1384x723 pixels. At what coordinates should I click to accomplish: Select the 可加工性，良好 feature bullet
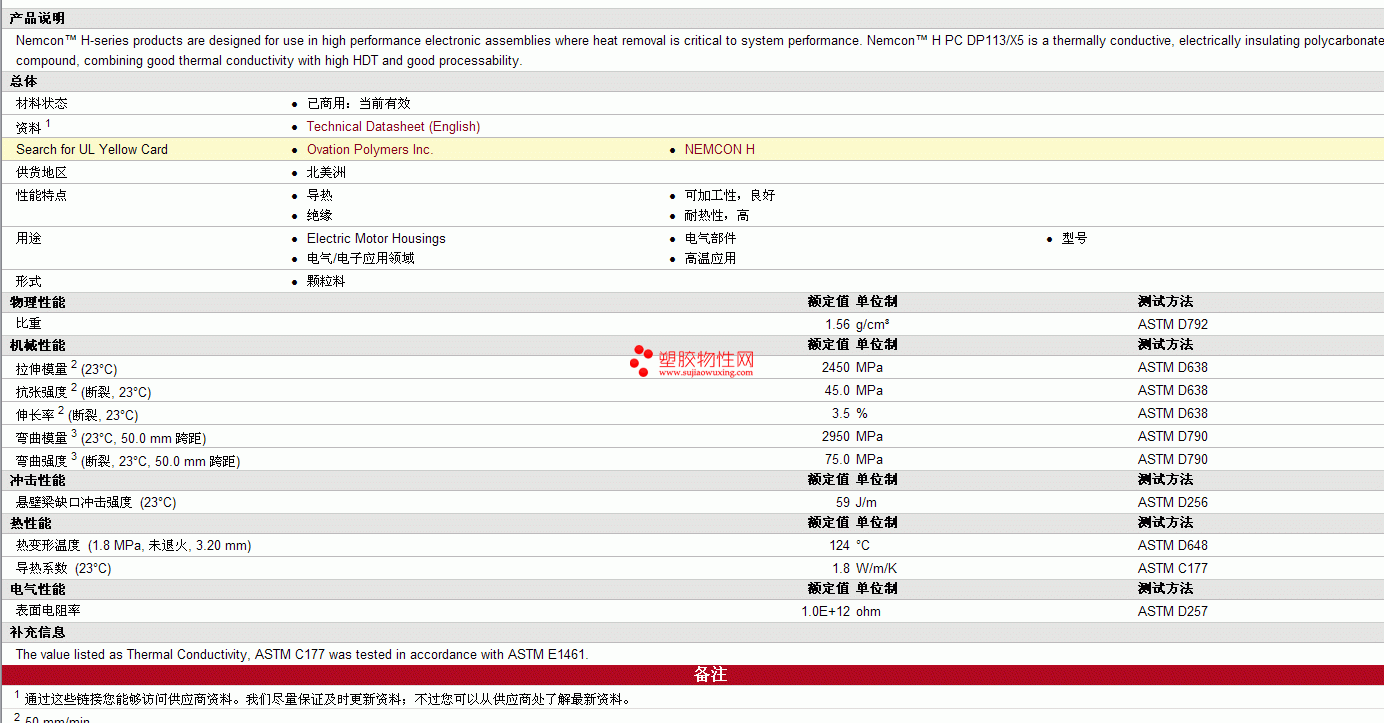pyautogui.click(x=730, y=196)
